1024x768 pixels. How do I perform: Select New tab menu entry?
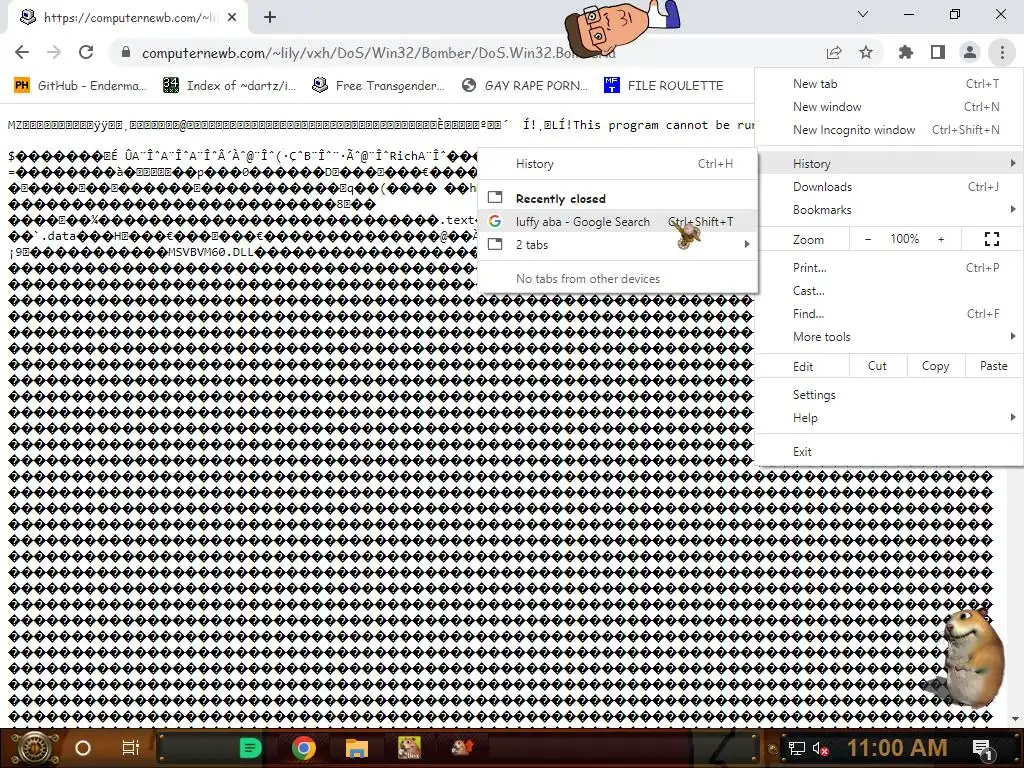(x=889, y=84)
